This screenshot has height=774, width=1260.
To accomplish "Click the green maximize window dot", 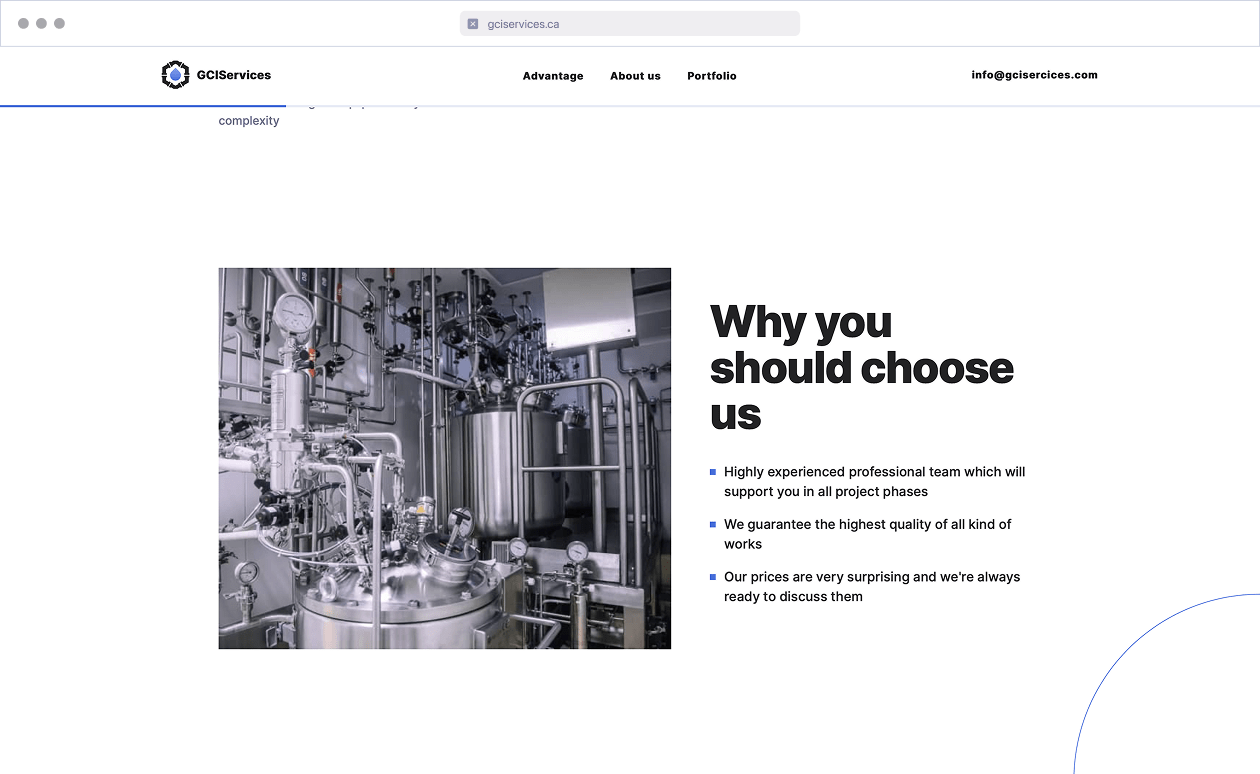I will click(59, 23).
